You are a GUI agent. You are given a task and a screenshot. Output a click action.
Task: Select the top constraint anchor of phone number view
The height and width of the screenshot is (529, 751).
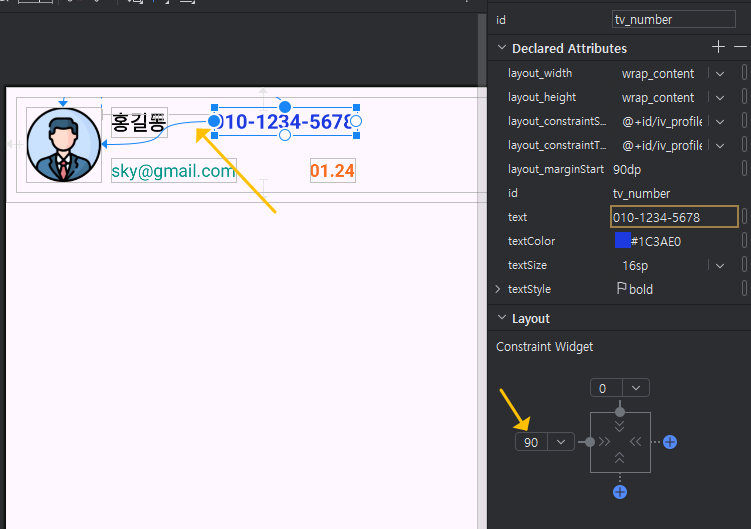285,107
